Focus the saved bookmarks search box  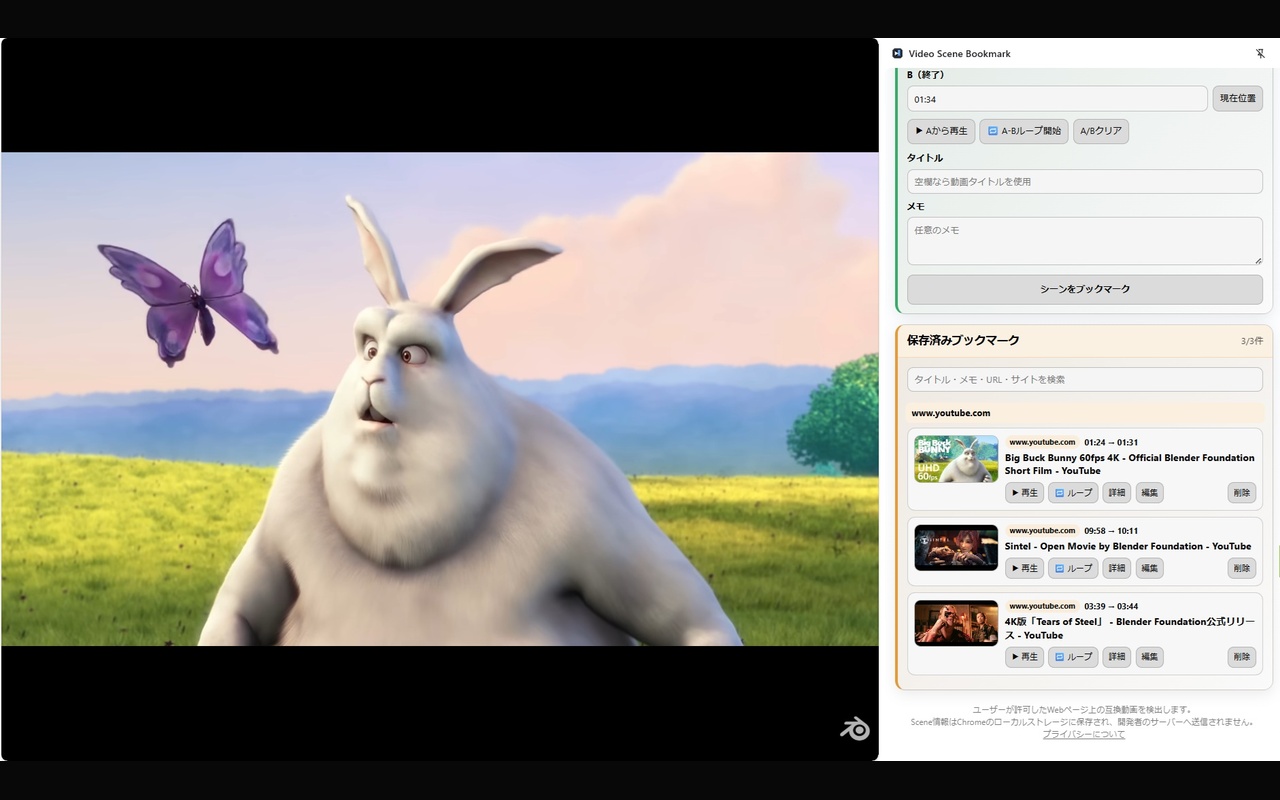1085,380
